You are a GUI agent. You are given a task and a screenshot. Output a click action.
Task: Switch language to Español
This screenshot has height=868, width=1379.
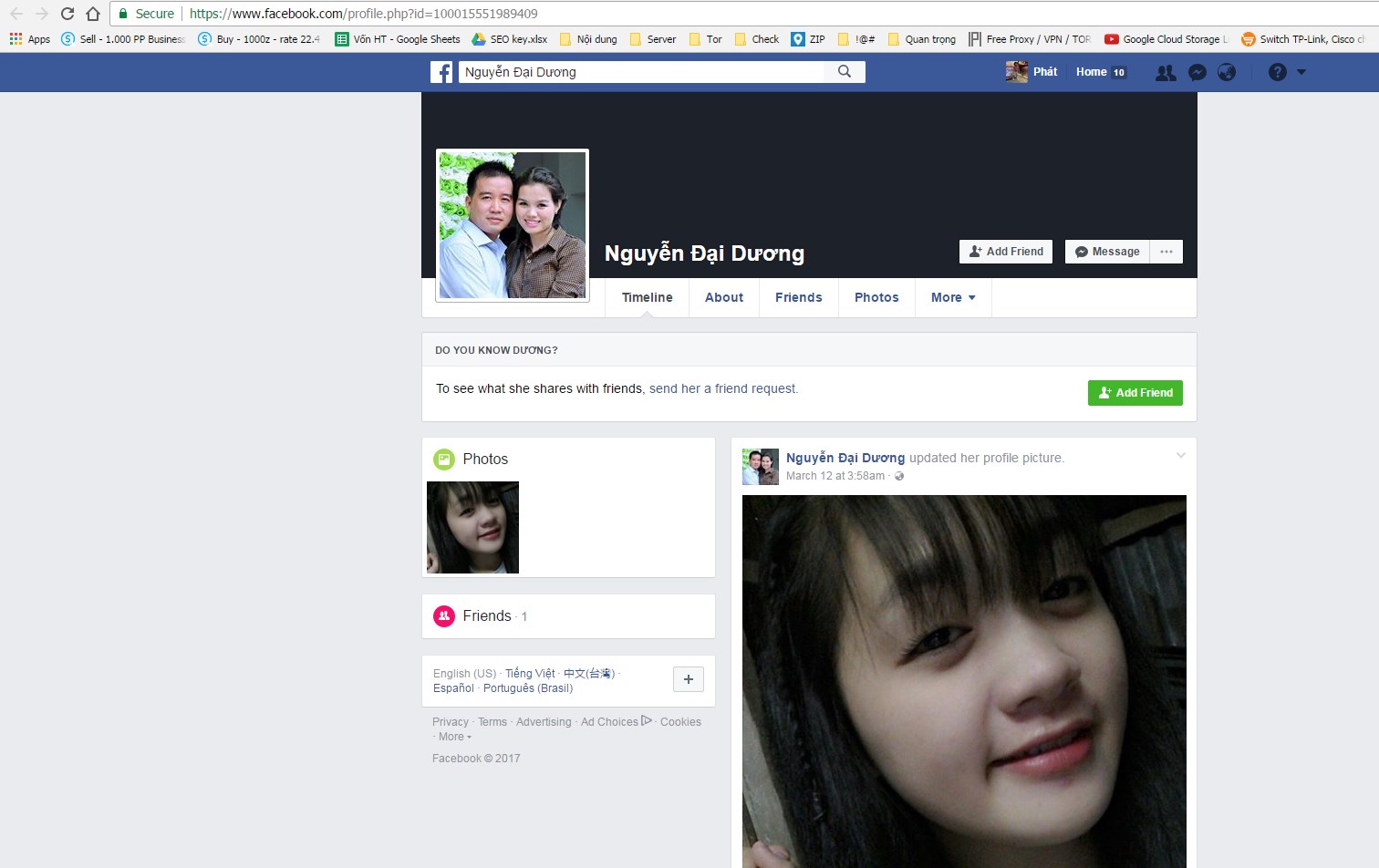[453, 688]
